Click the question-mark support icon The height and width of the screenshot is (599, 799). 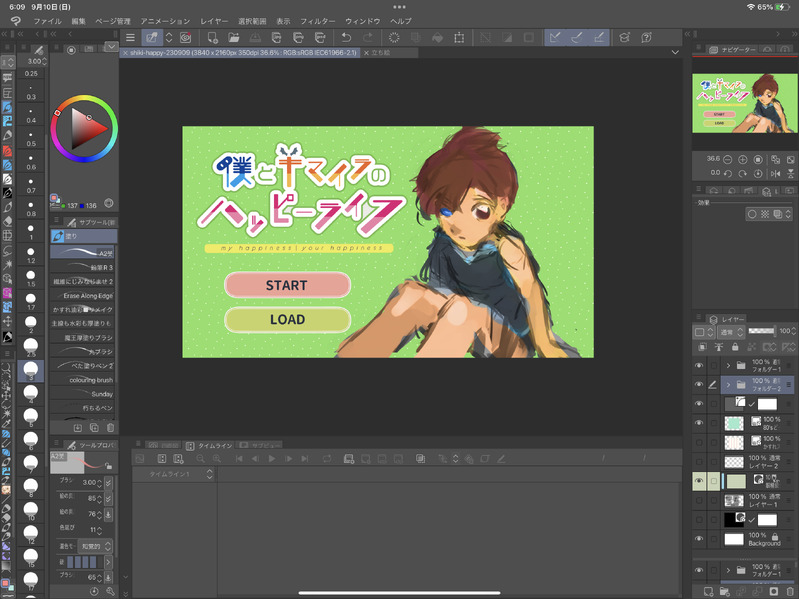coord(646,38)
